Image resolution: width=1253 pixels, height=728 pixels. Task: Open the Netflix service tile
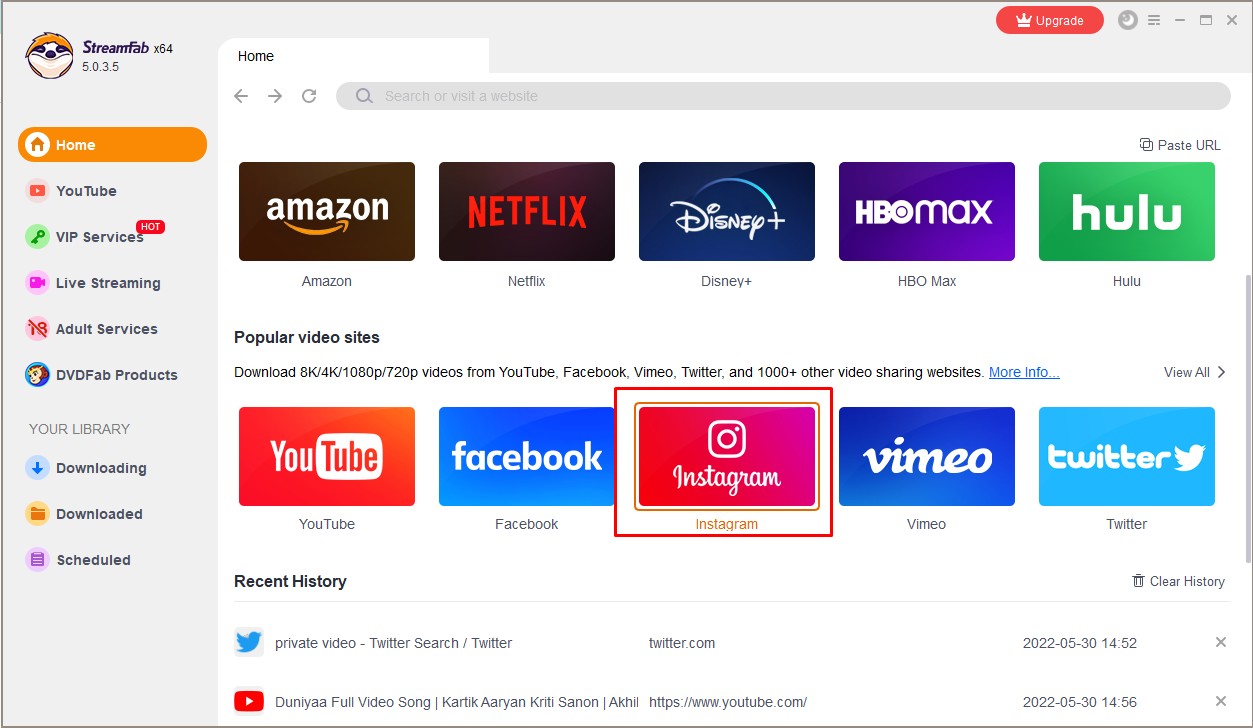[x=527, y=212]
